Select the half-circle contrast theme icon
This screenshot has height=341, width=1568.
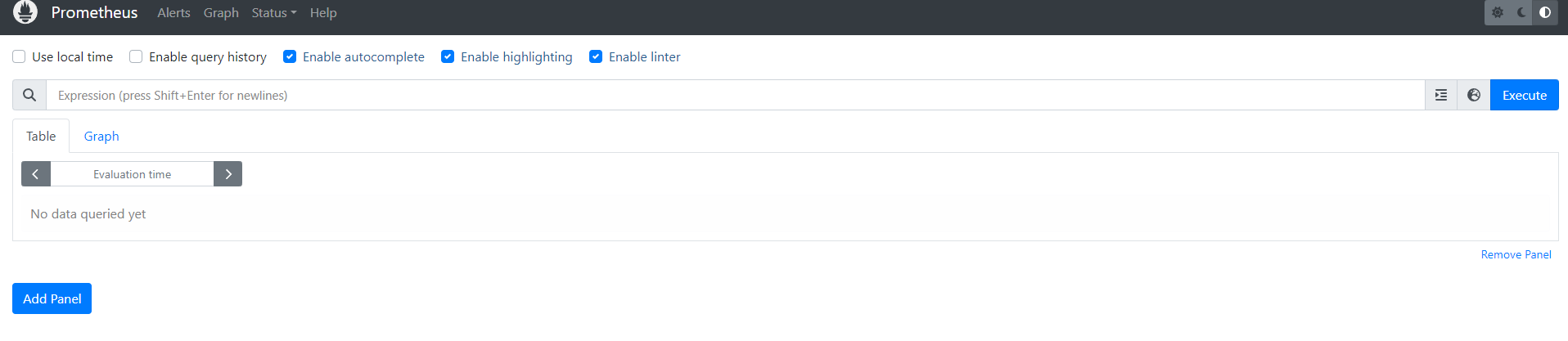click(x=1545, y=12)
